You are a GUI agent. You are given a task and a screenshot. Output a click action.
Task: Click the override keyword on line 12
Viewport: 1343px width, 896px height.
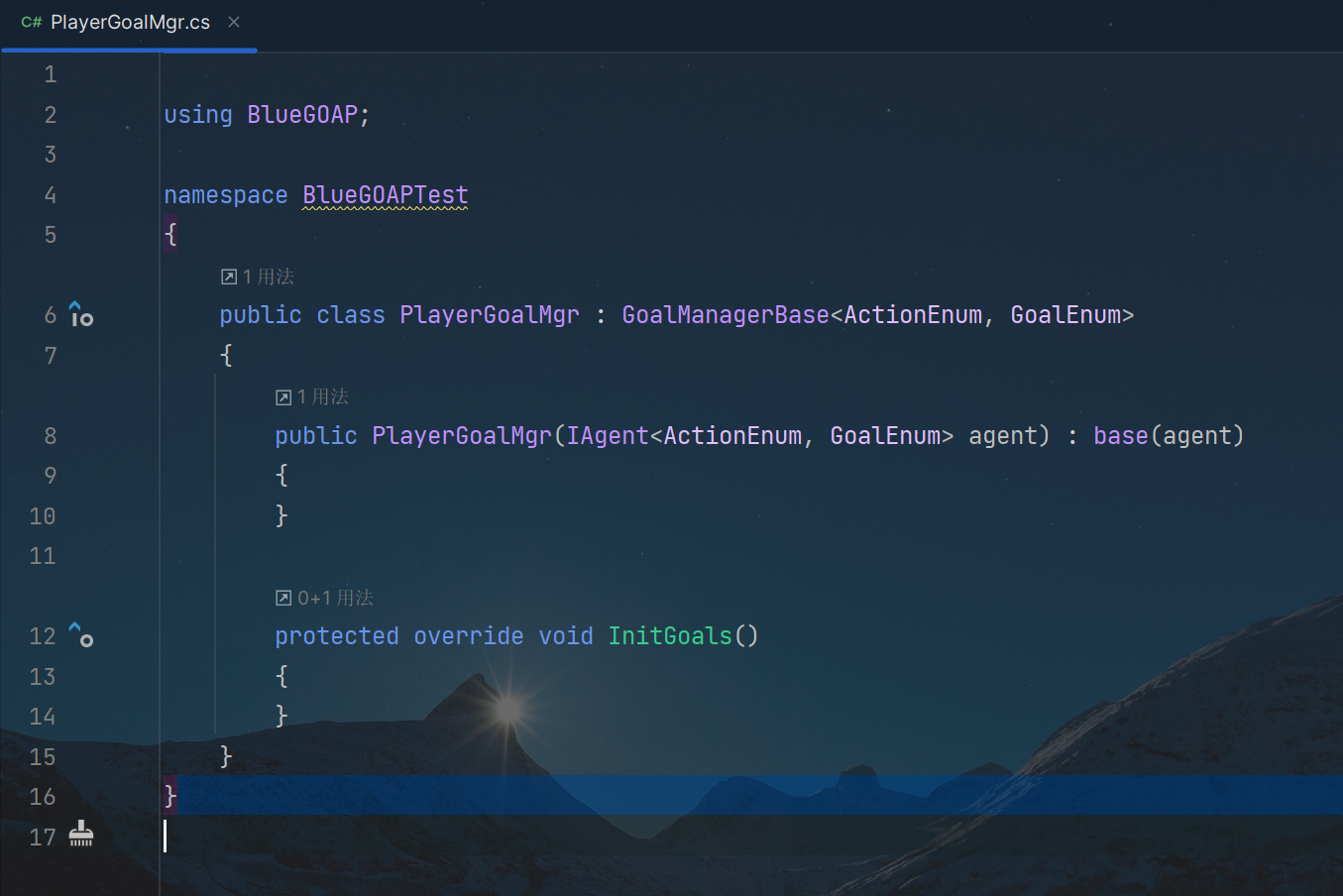click(468, 636)
